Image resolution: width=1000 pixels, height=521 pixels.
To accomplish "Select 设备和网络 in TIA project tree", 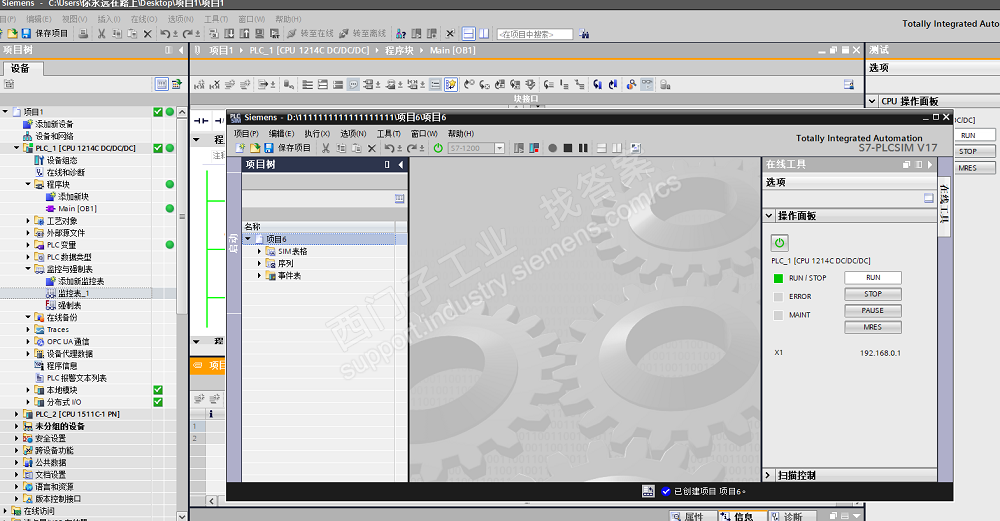I will (x=54, y=136).
